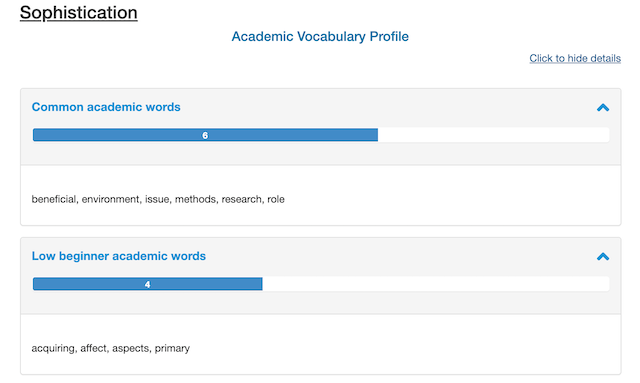Click the Academic Vocabulary Profile heading
This screenshot has height=383, width=640.
coord(320,36)
